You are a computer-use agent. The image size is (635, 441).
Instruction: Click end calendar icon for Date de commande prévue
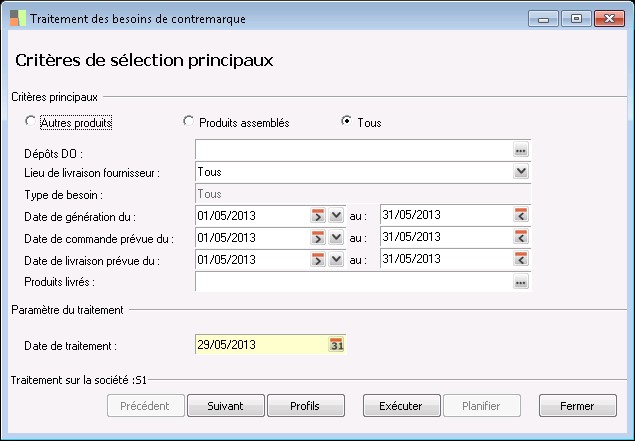point(520,238)
